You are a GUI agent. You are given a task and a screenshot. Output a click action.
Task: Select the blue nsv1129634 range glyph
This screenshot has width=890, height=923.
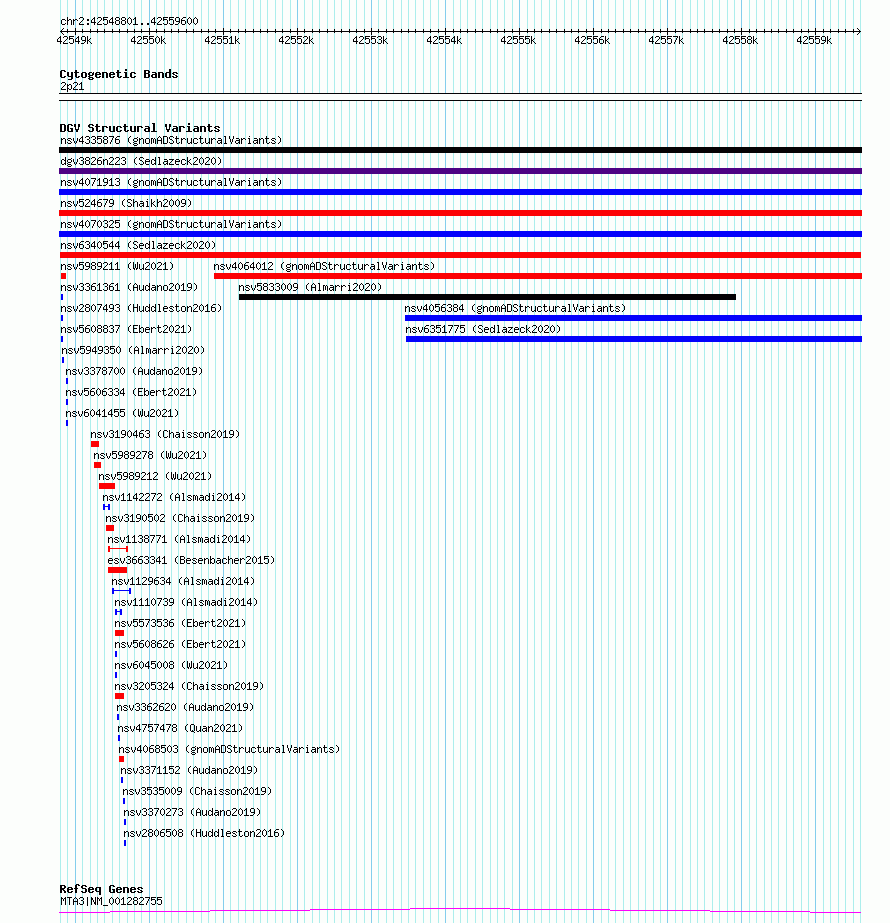121,591
